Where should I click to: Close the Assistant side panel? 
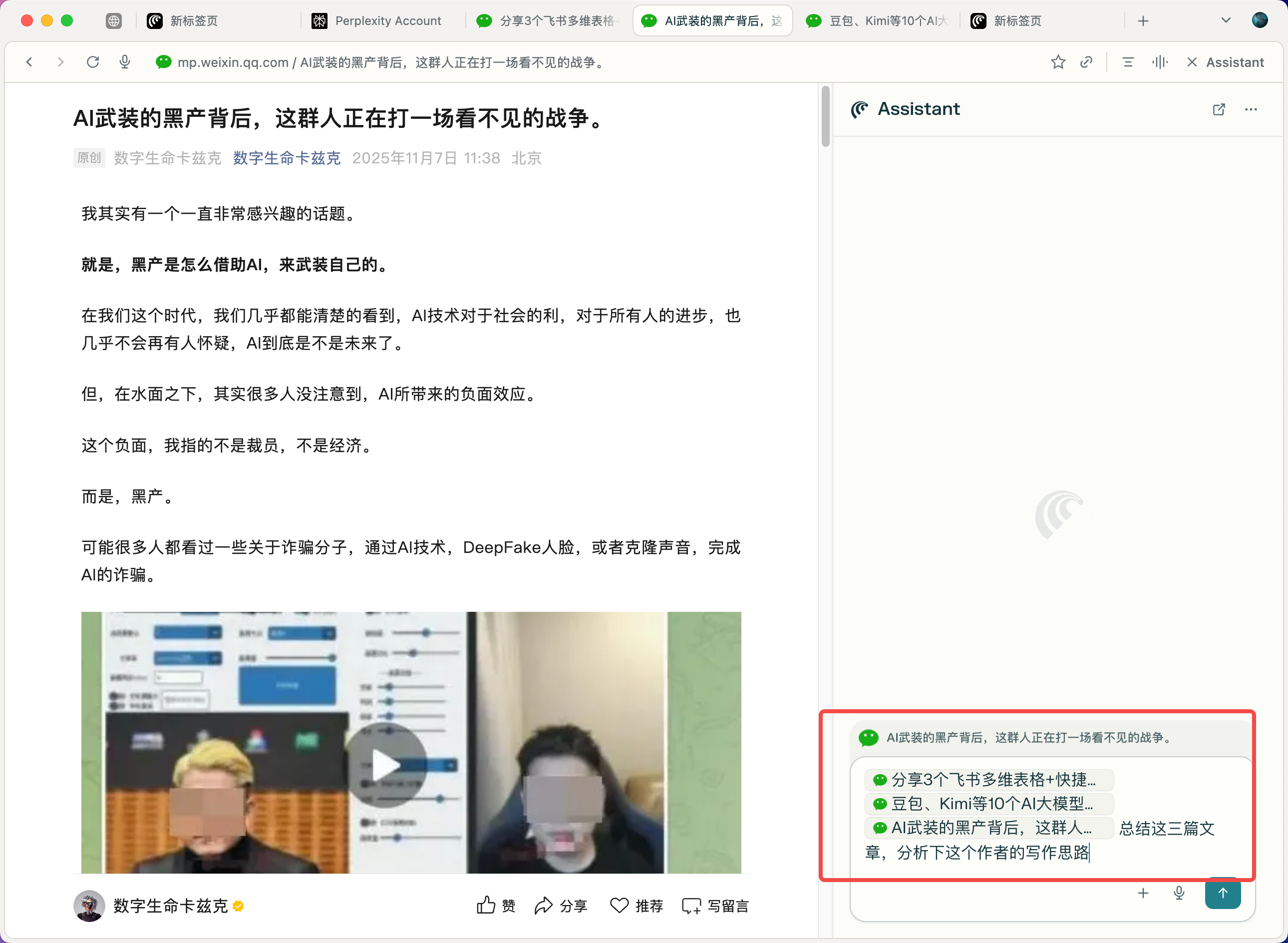[x=1192, y=61]
